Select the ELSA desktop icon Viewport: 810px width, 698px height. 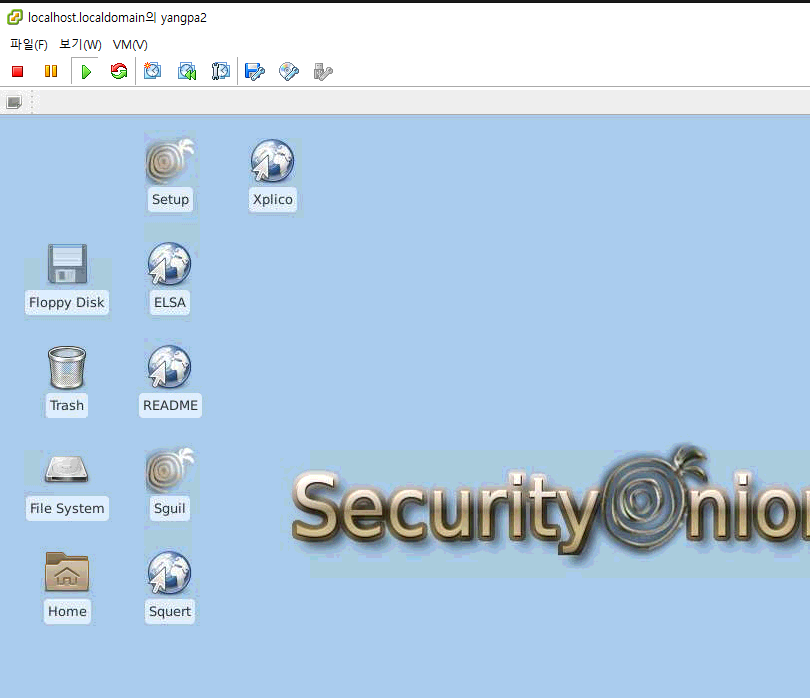tap(169, 278)
